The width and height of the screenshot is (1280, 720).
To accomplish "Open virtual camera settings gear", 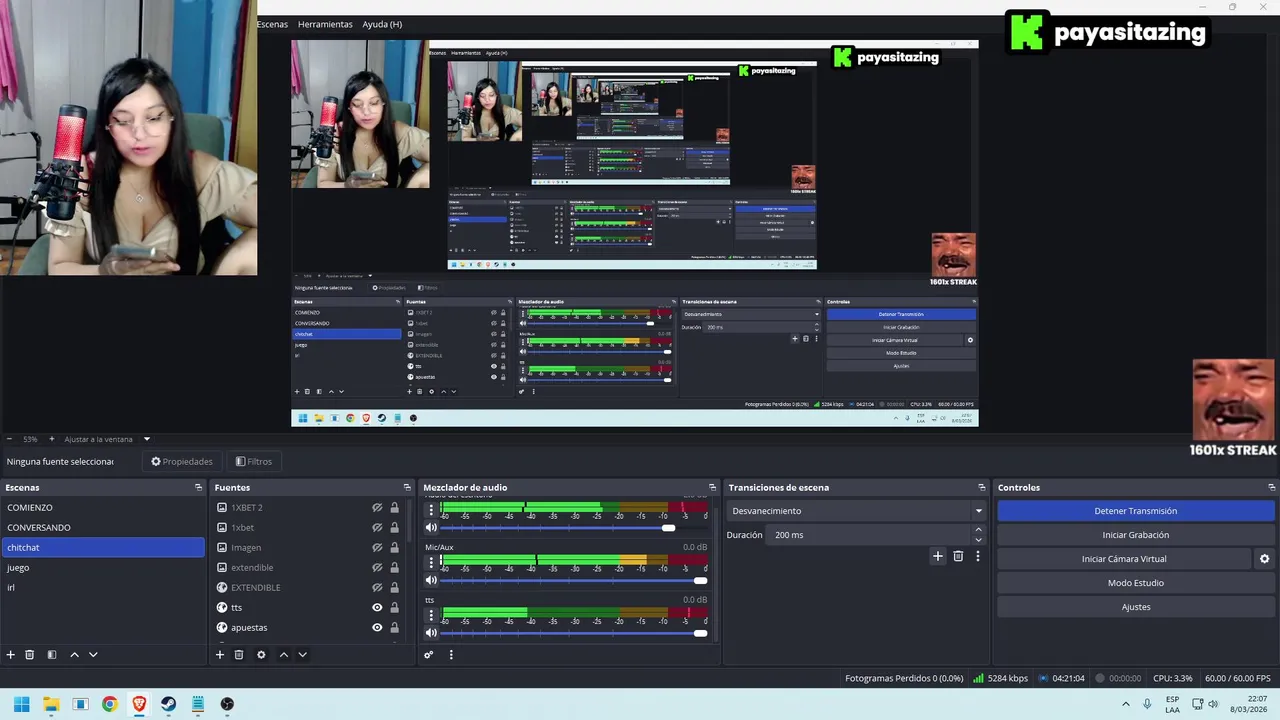I will (1264, 559).
